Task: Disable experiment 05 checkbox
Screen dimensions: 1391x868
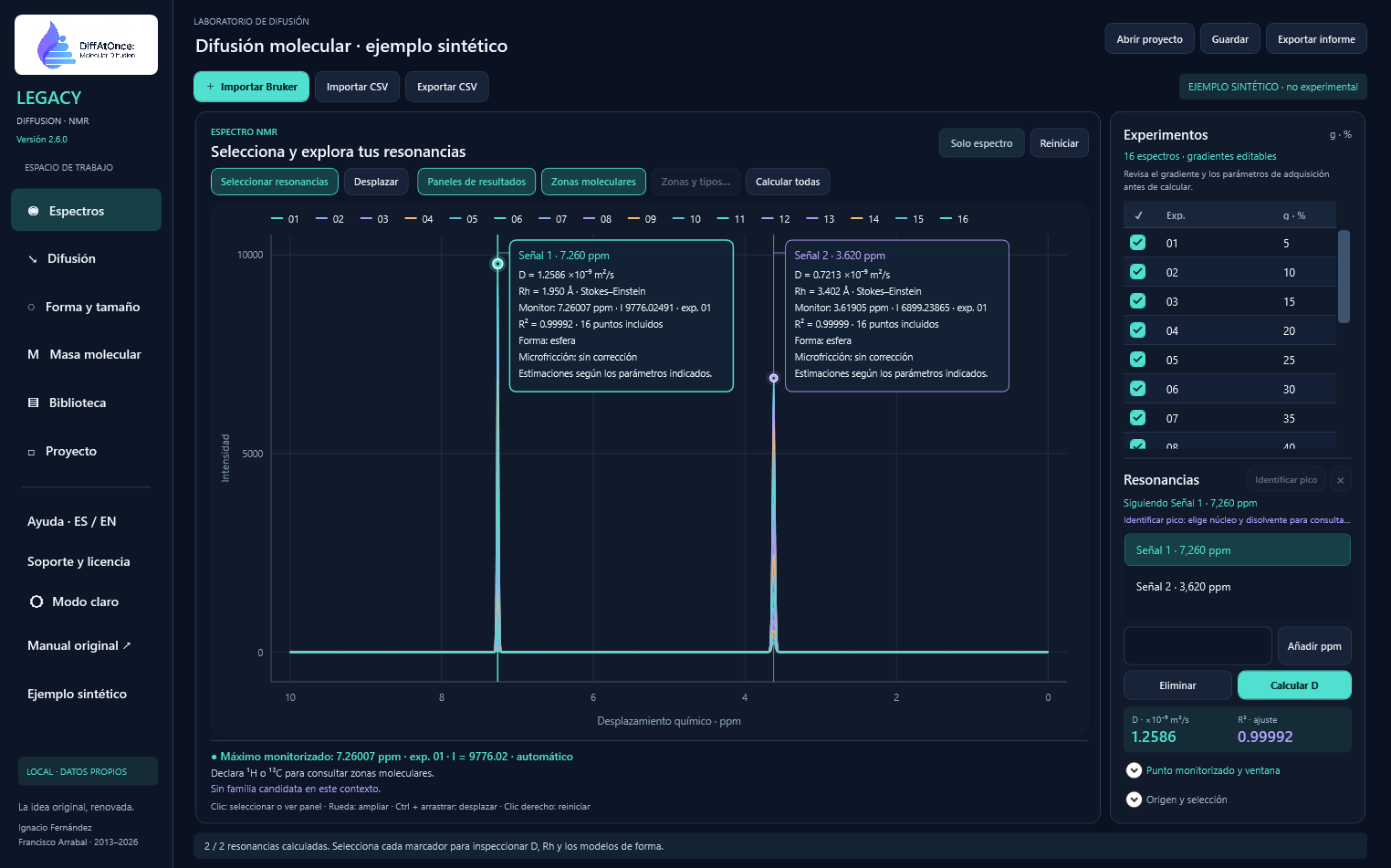Action: [x=1137, y=360]
